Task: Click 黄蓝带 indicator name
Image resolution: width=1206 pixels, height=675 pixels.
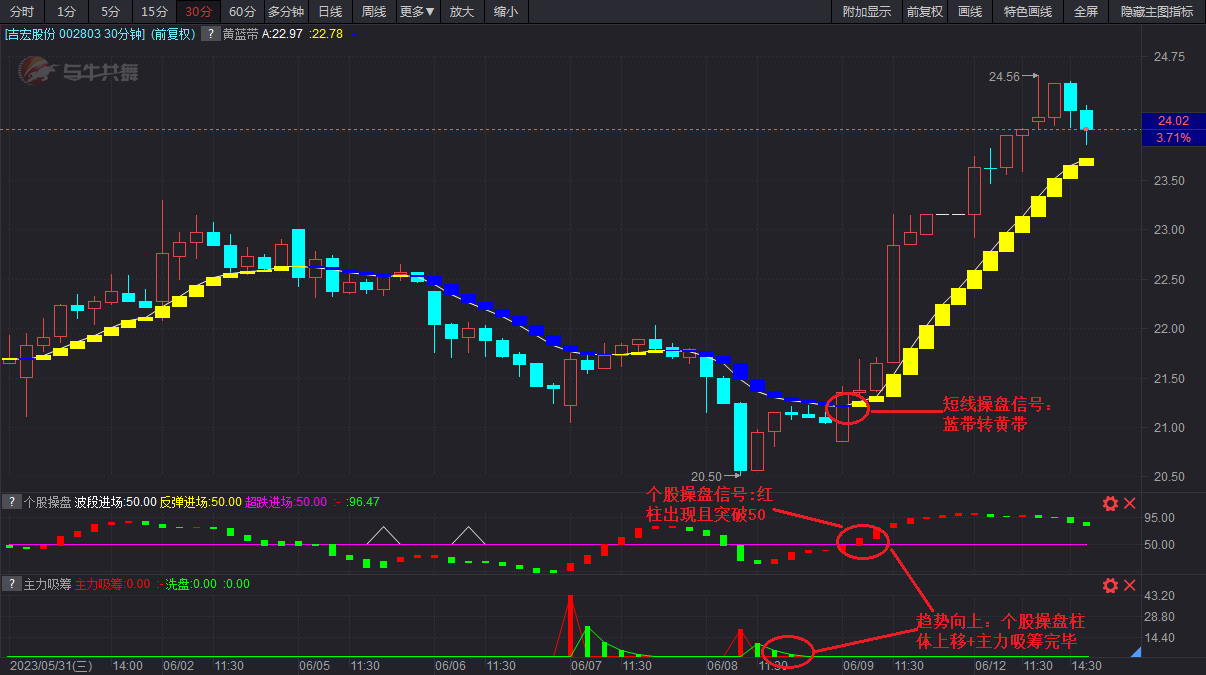Action: click(x=240, y=33)
